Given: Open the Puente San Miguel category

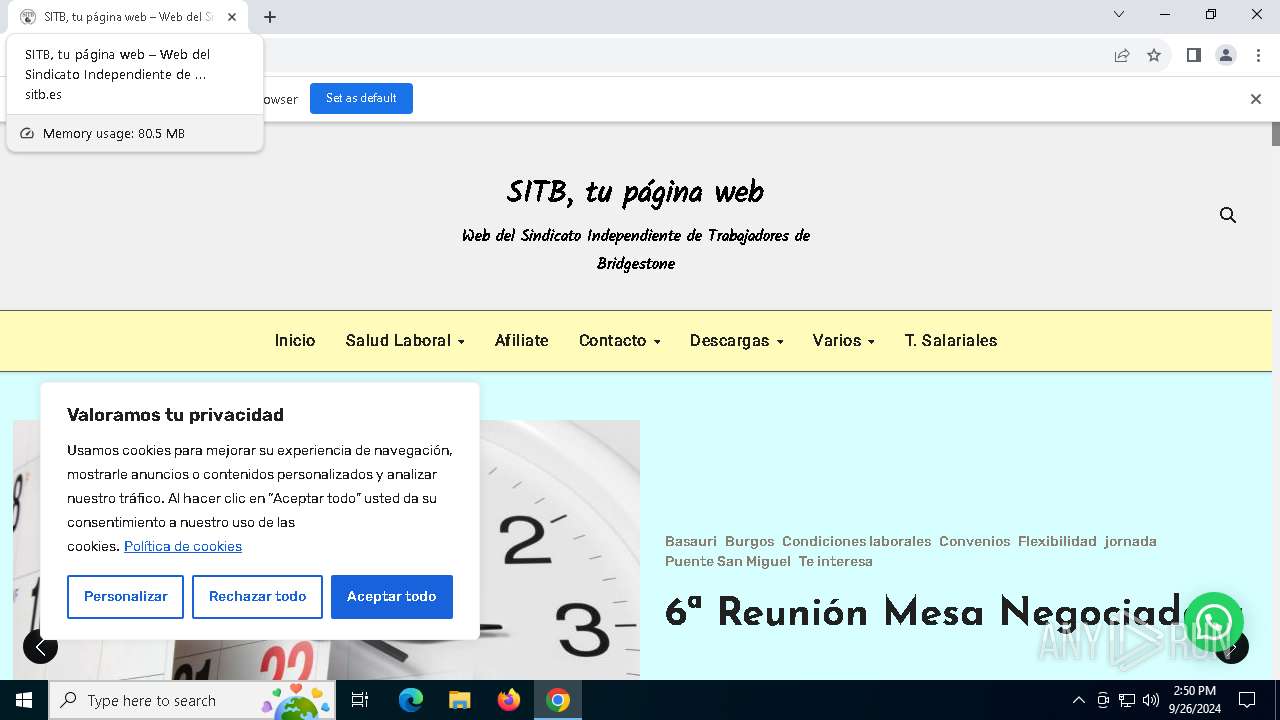Looking at the screenshot, I should coord(728,561).
